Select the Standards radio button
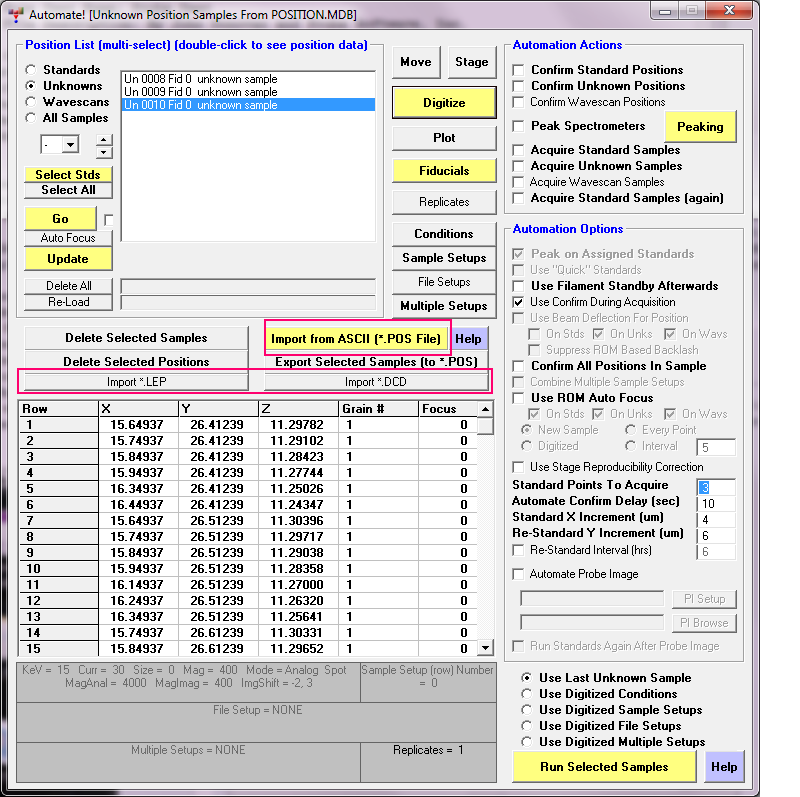Viewport: 800px width, 797px height. [x=32, y=70]
